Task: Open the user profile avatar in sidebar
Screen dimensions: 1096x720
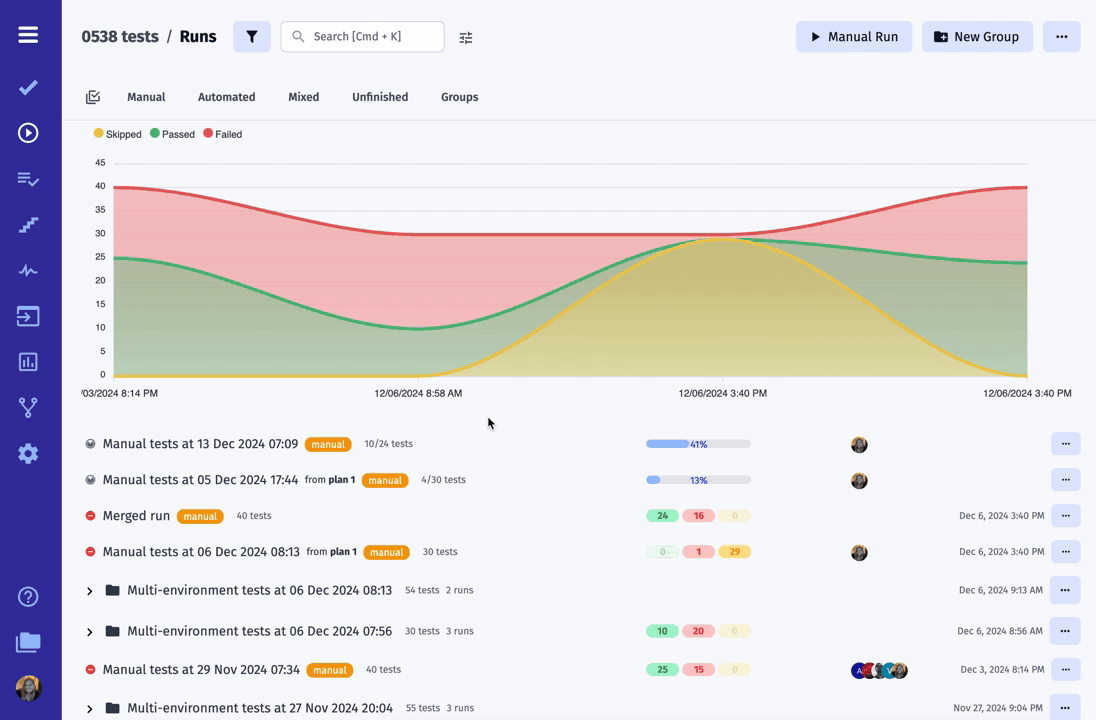Action: (29, 689)
